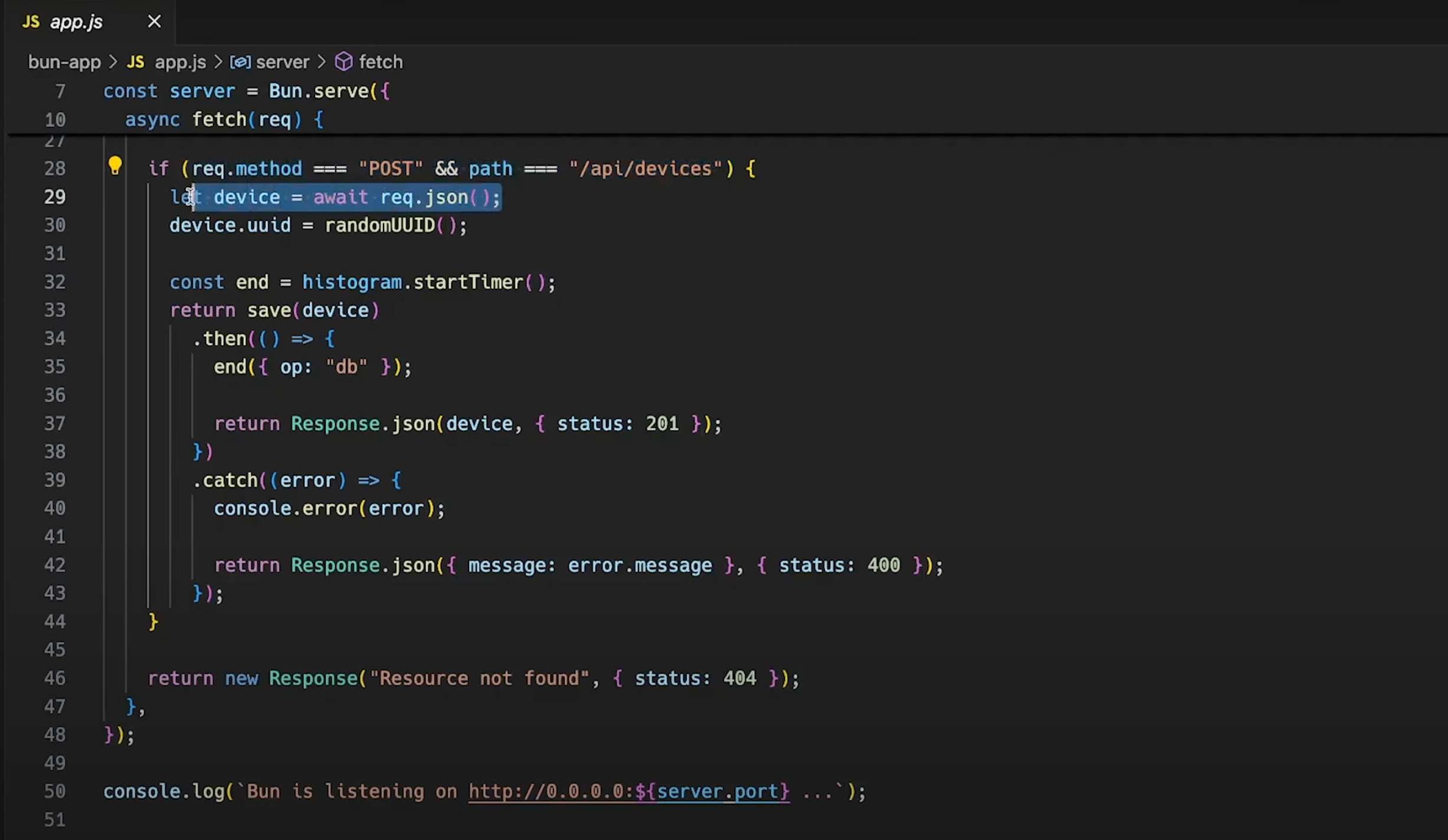Screen dimensions: 1448x840
Task: Click the JS file icon in tab
Action: click(x=31, y=22)
